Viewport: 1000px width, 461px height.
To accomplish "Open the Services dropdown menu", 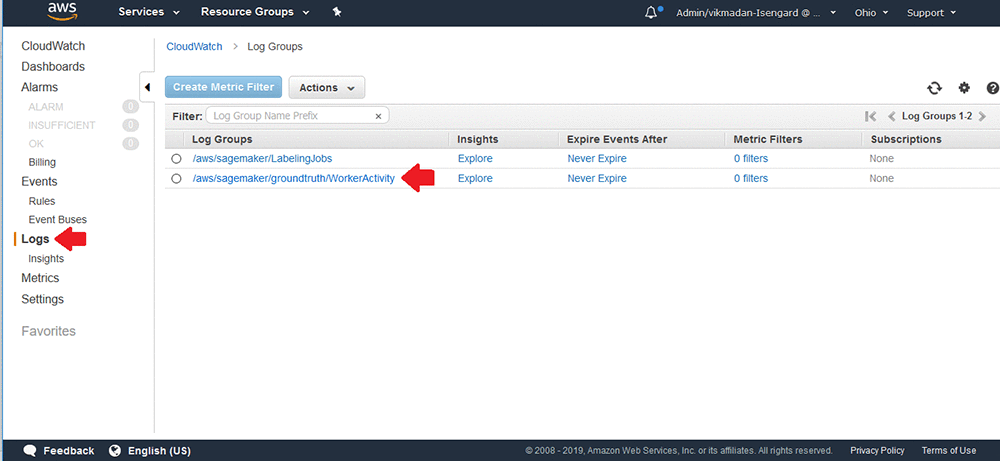I will point(149,12).
